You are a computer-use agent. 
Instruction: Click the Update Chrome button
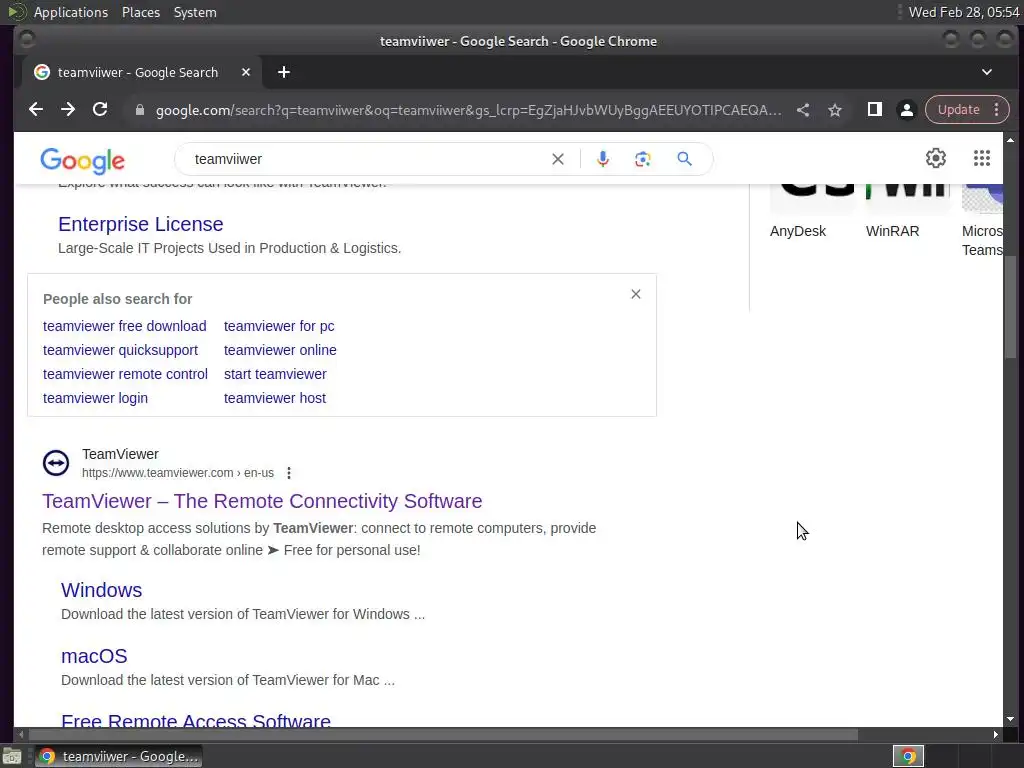point(958,110)
